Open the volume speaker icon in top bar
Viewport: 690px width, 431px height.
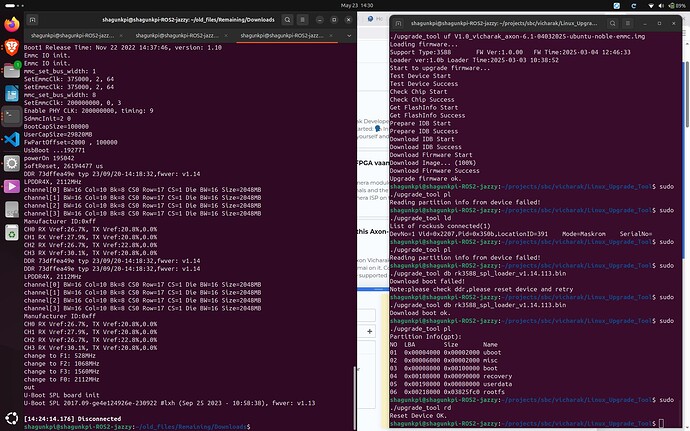coord(661,6)
